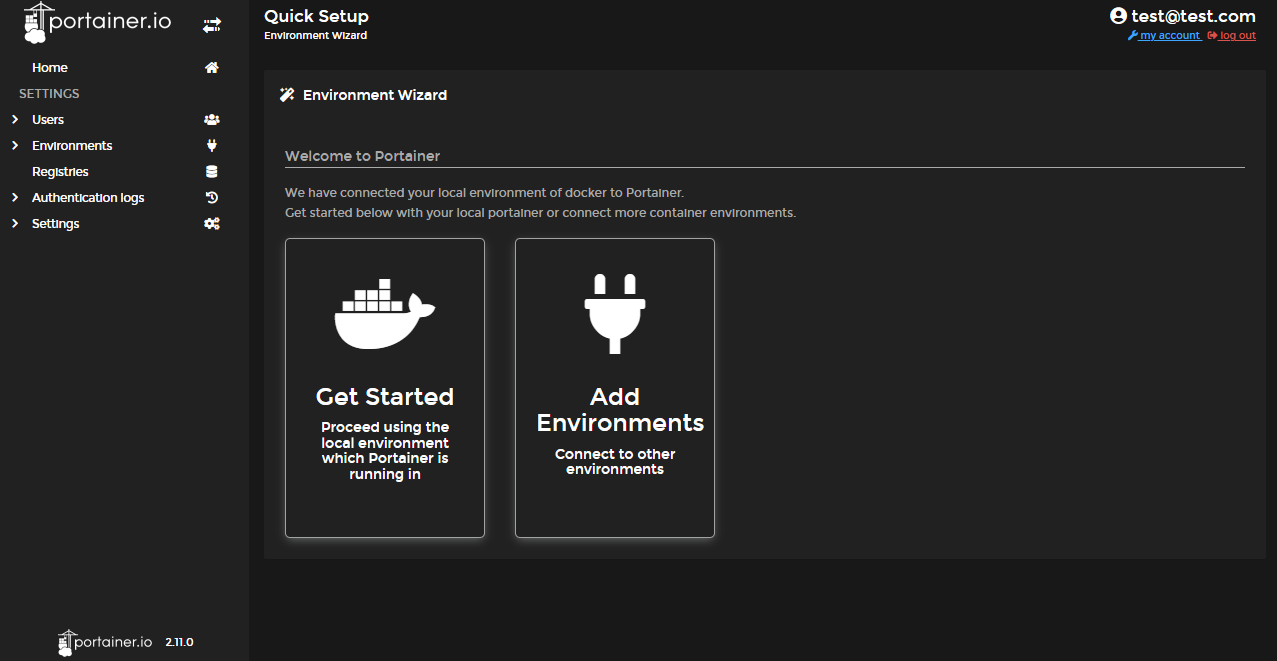Click 'Proceed using the local environment' description
Screen dimensions: 1277x661
coord(385,451)
